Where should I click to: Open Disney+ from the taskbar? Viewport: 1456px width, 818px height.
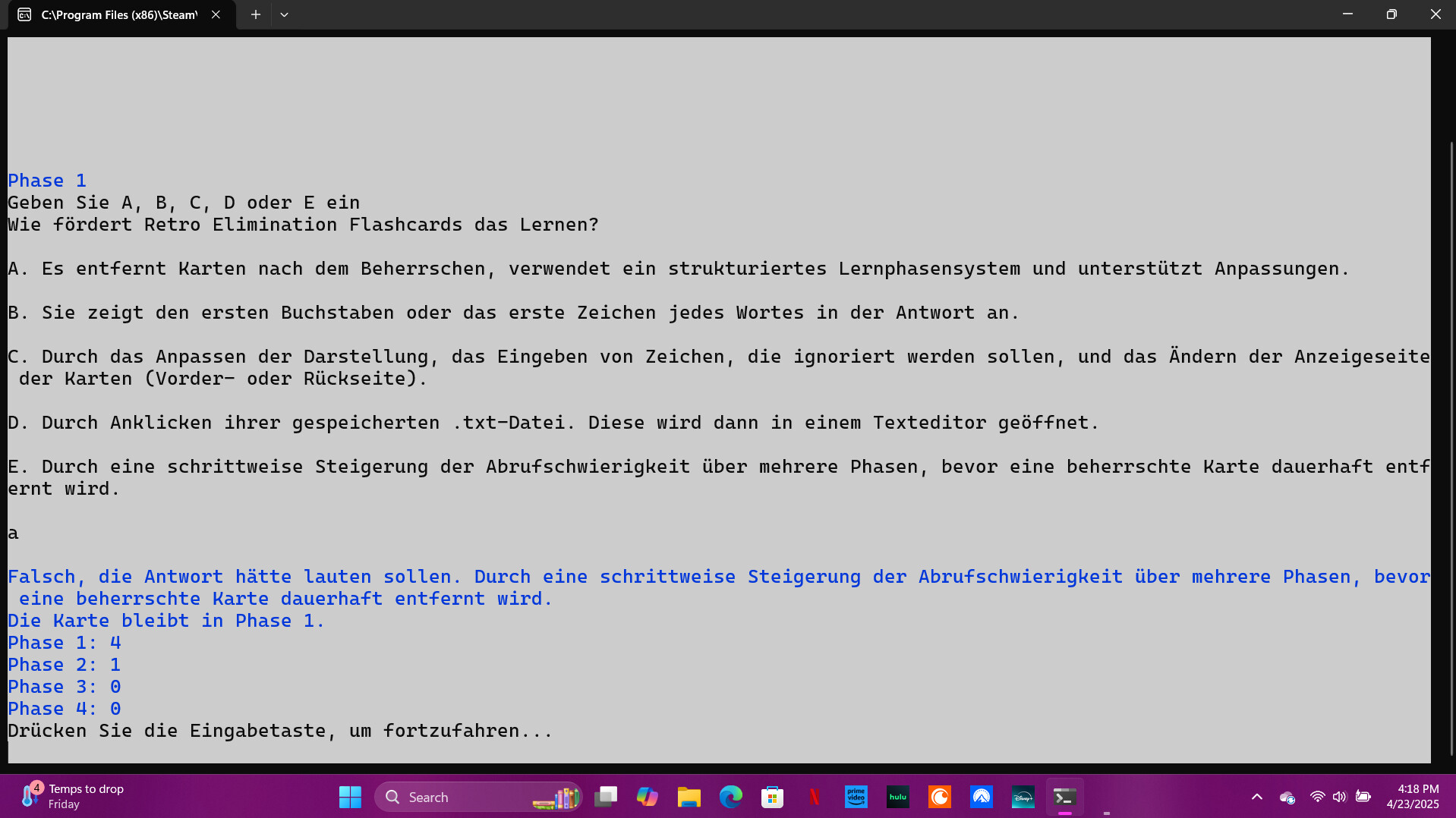(x=1023, y=797)
